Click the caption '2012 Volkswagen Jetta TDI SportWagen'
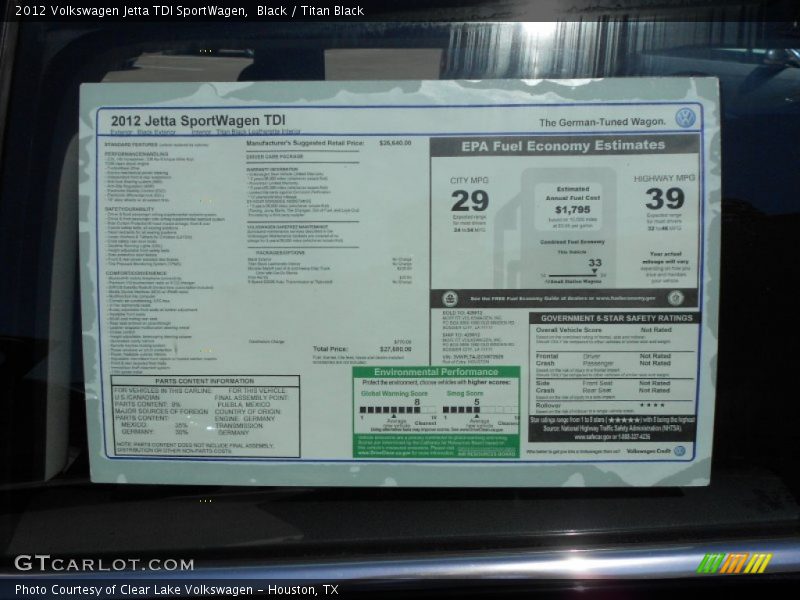800x600 pixels. [131, 11]
